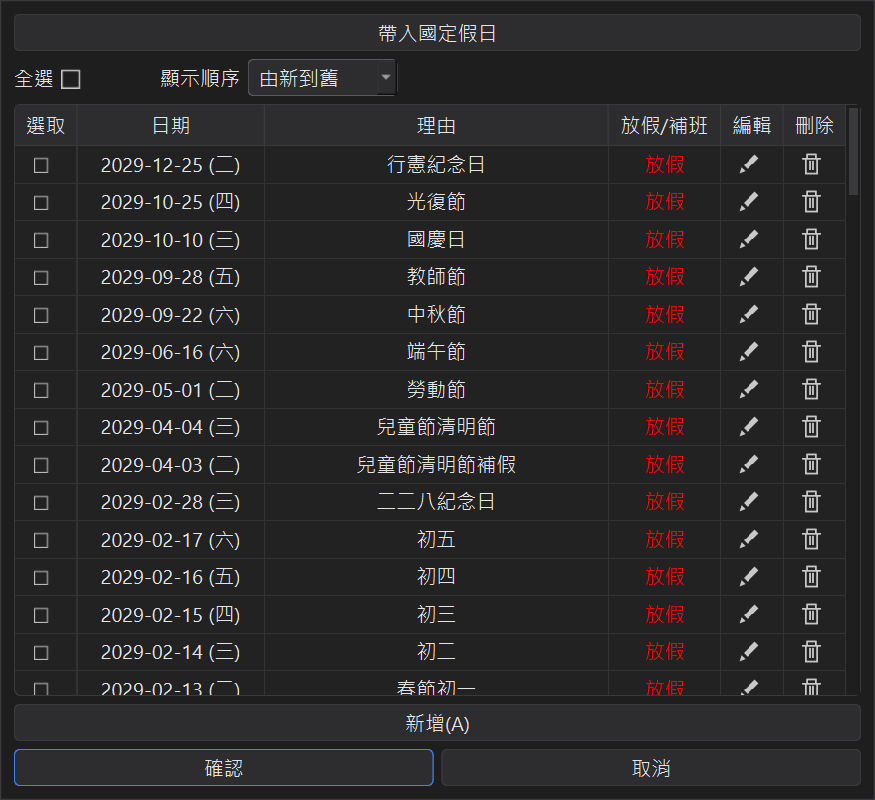Click the vertical scrollbar of the holiday list
875x800 pixels.
[x=853, y=152]
